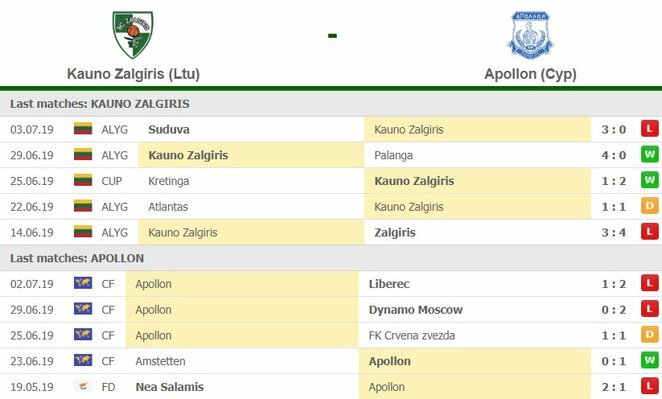This screenshot has height=399, width=662.
Task: Open the Suduva team link
Action: [x=168, y=129]
